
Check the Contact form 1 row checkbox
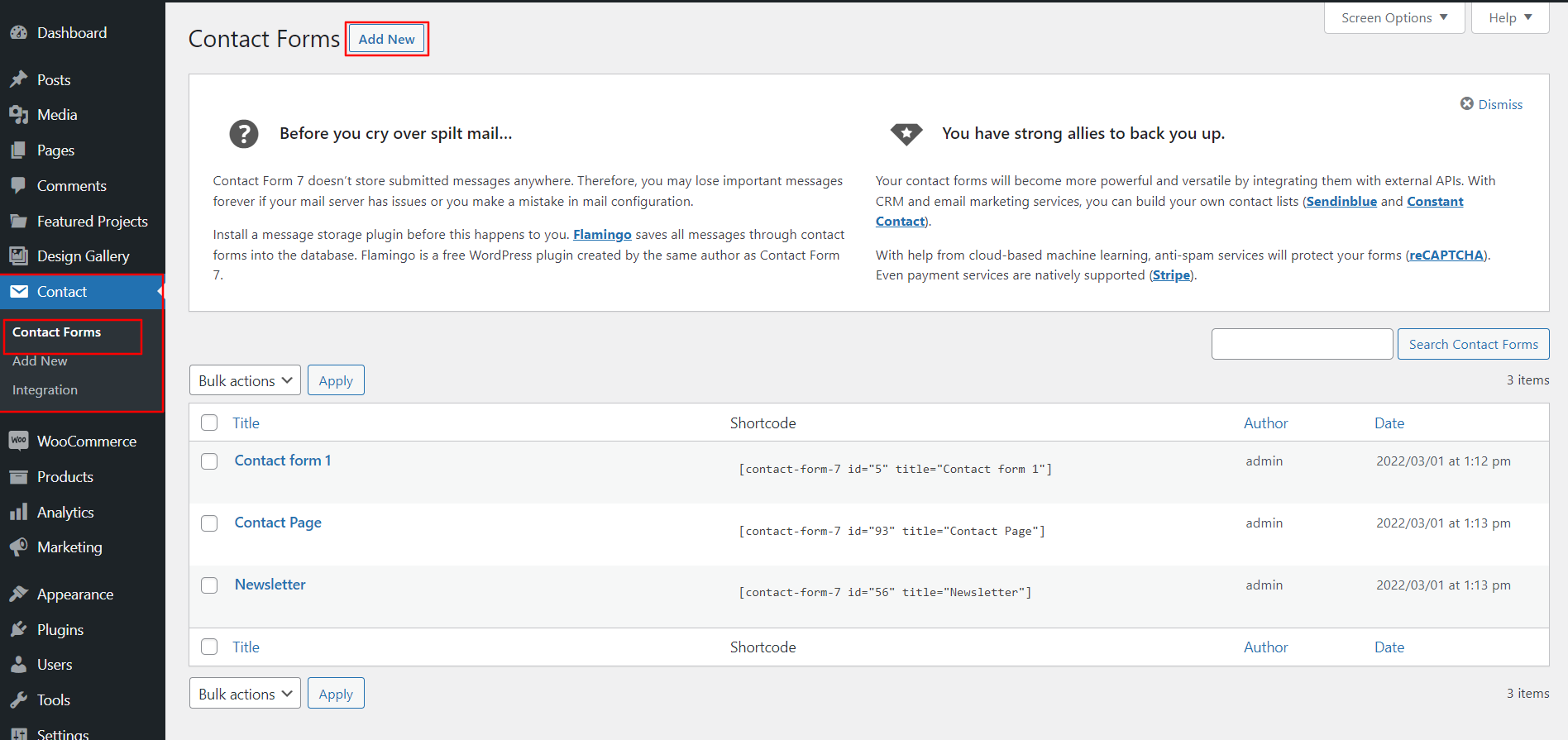209,461
